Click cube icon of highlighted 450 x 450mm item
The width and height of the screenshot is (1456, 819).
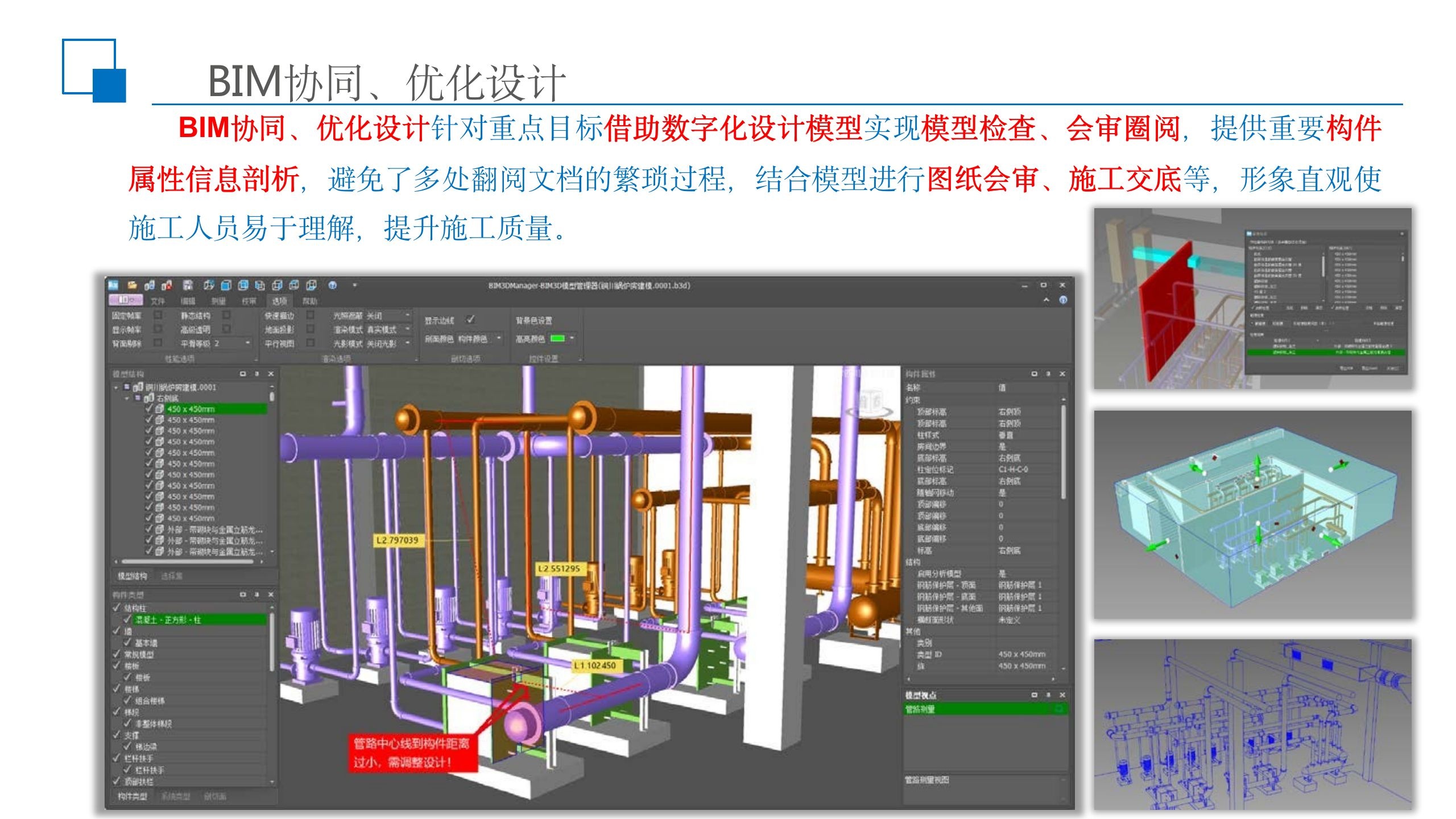pos(160,409)
